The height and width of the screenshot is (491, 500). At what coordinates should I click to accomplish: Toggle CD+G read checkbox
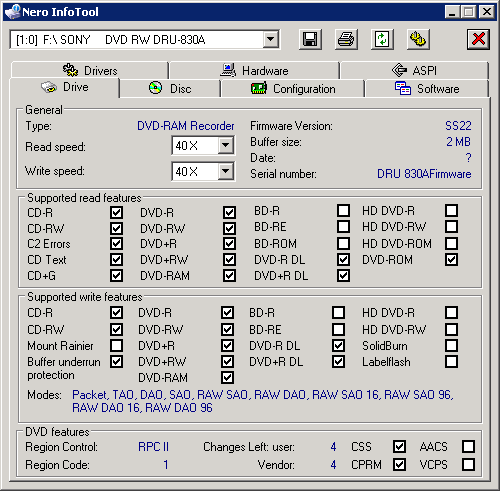[116, 275]
